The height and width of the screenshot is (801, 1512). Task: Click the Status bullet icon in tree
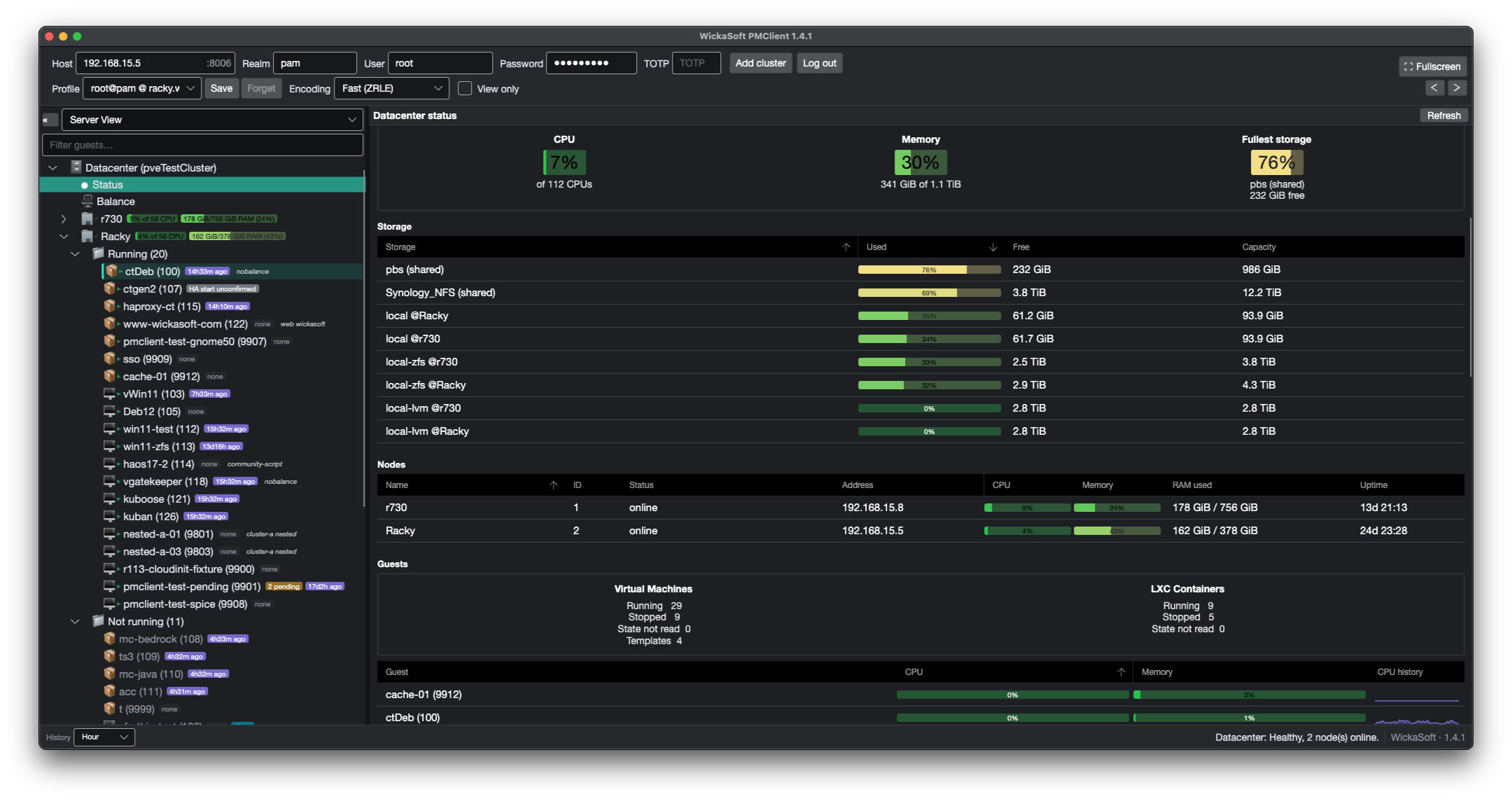point(85,185)
